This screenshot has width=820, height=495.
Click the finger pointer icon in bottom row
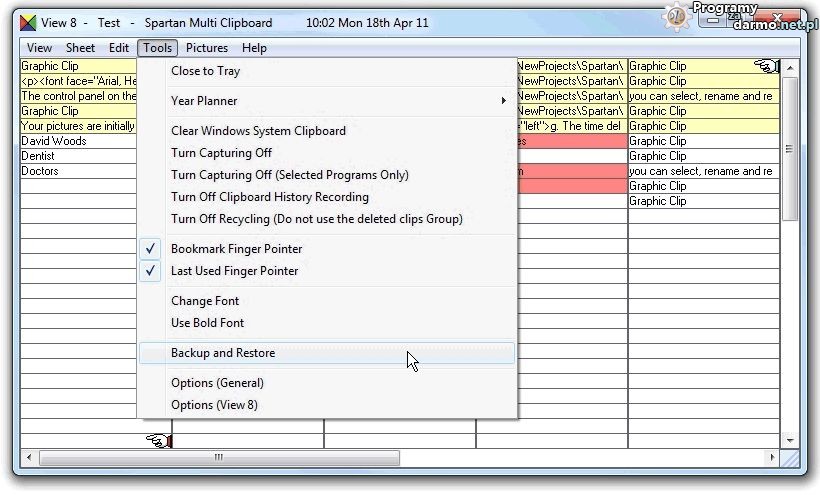tap(158, 440)
